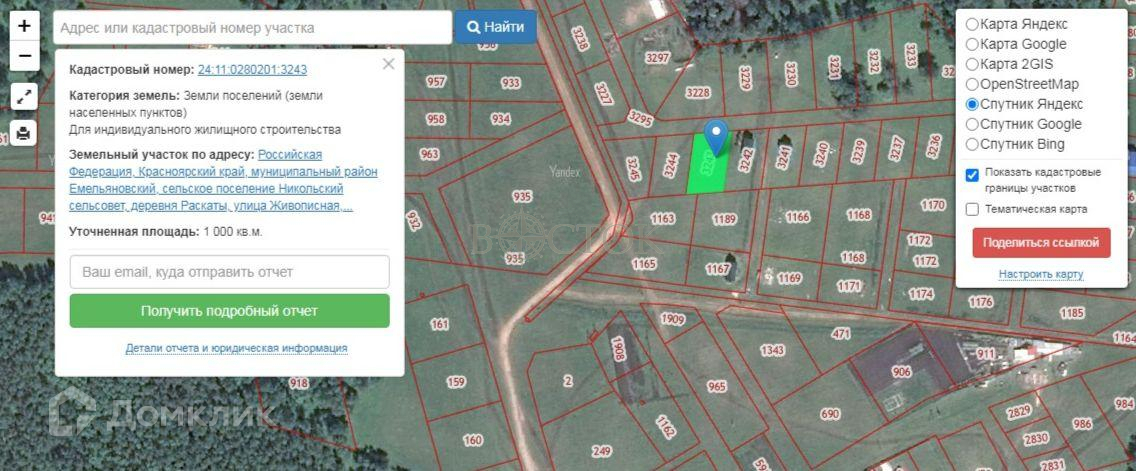Close the cadastral info popup
The width and height of the screenshot is (1136, 471).
coord(388,64)
